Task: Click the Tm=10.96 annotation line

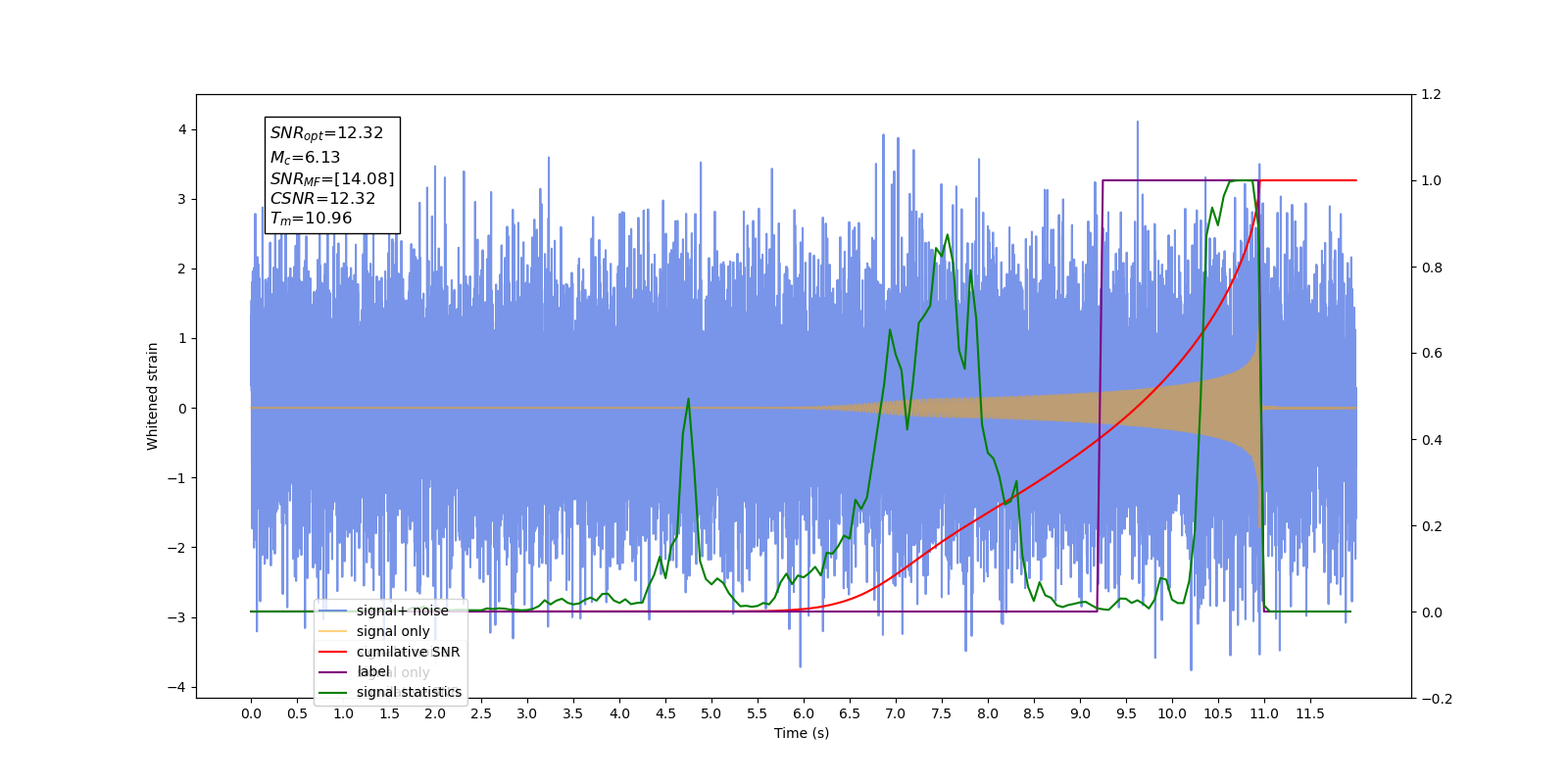Action: pyautogui.click(x=311, y=219)
